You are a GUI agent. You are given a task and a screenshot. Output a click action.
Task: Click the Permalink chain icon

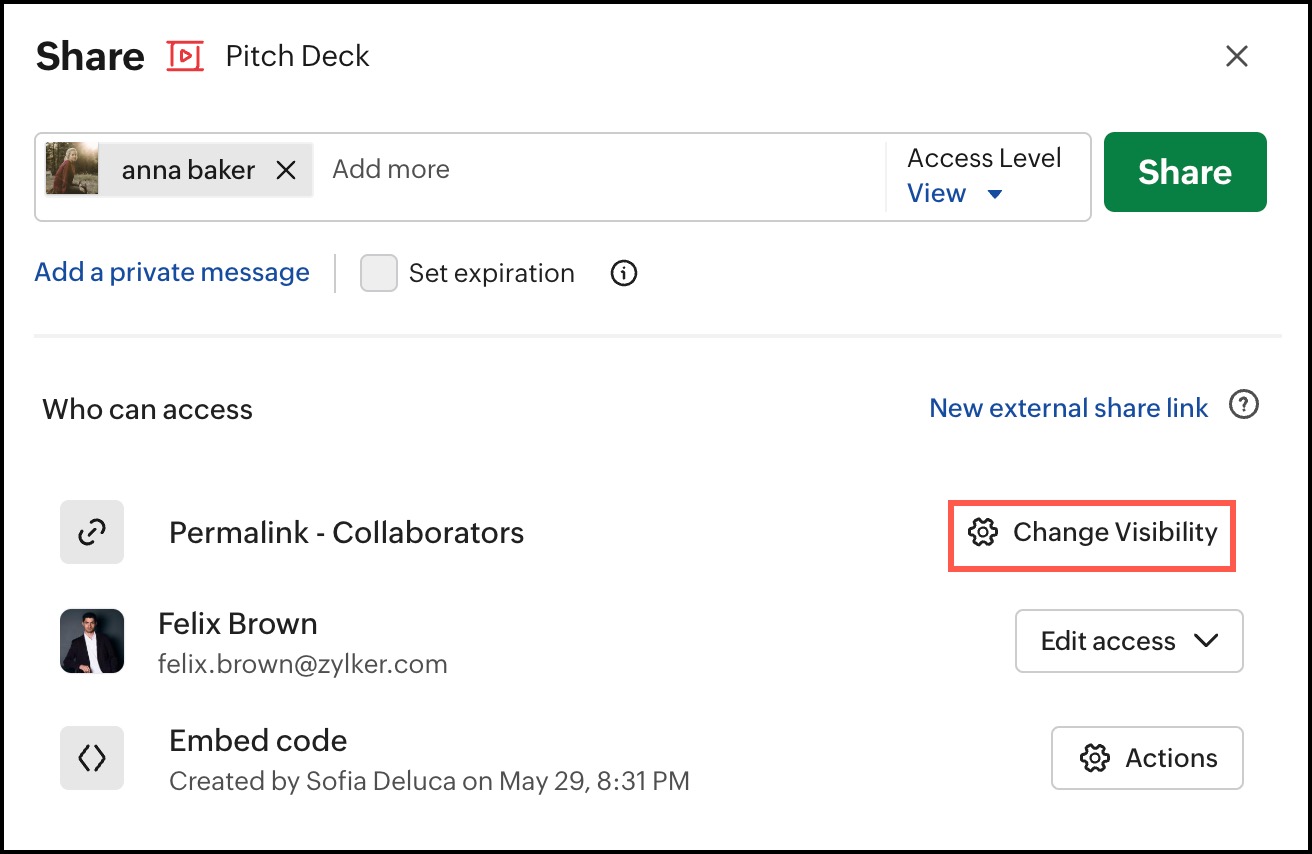(x=92, y=532)
